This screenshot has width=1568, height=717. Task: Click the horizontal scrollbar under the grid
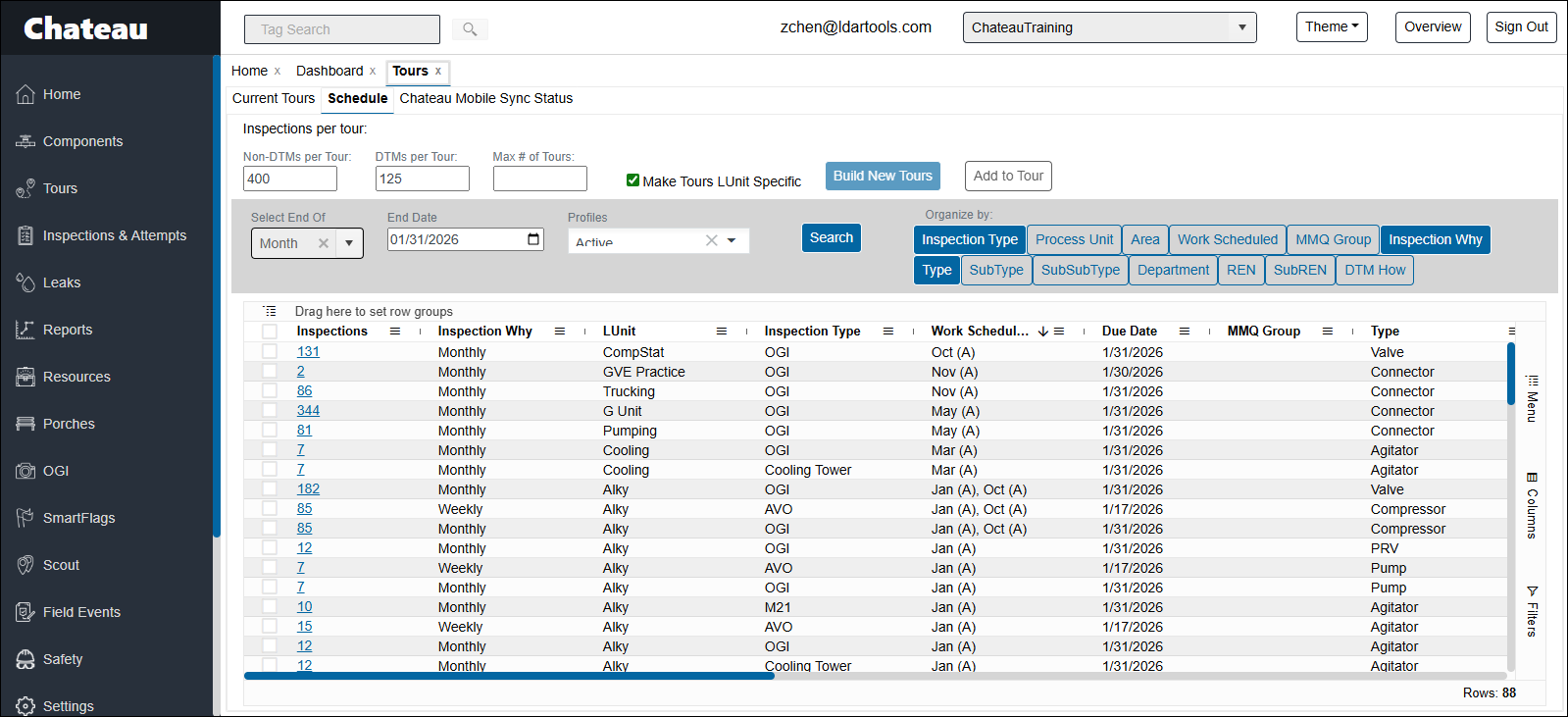tap(510, 676)
